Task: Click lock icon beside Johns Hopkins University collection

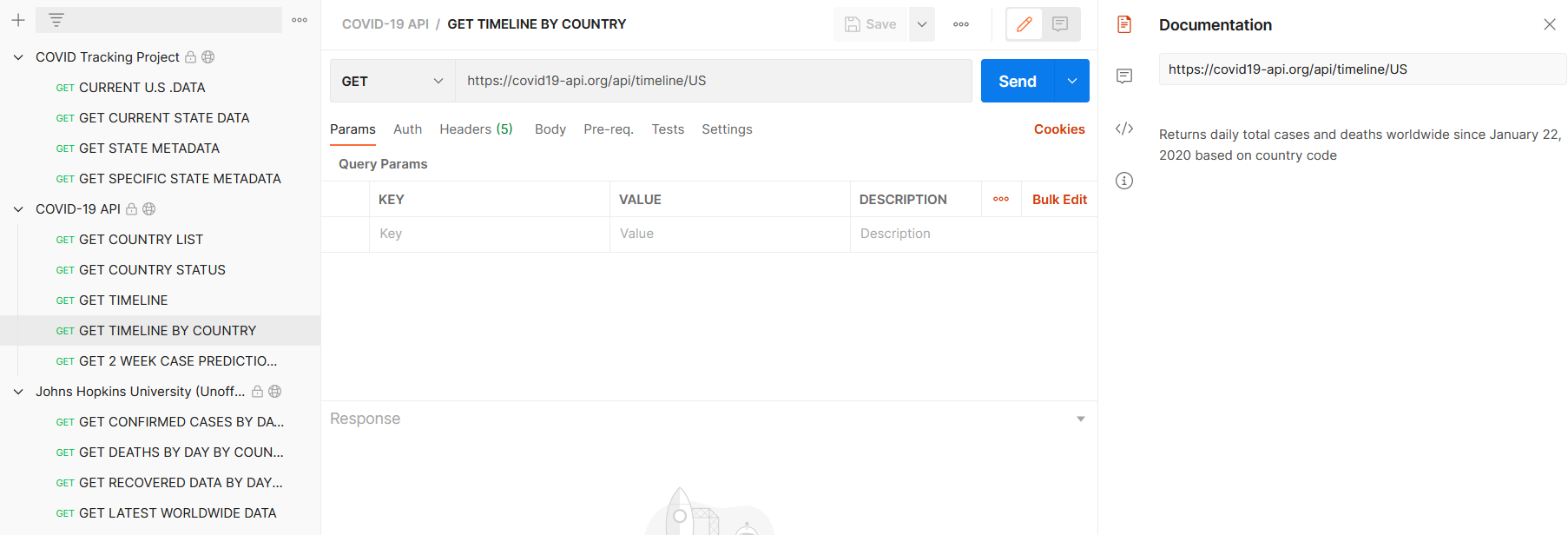Action: (258, 392)
